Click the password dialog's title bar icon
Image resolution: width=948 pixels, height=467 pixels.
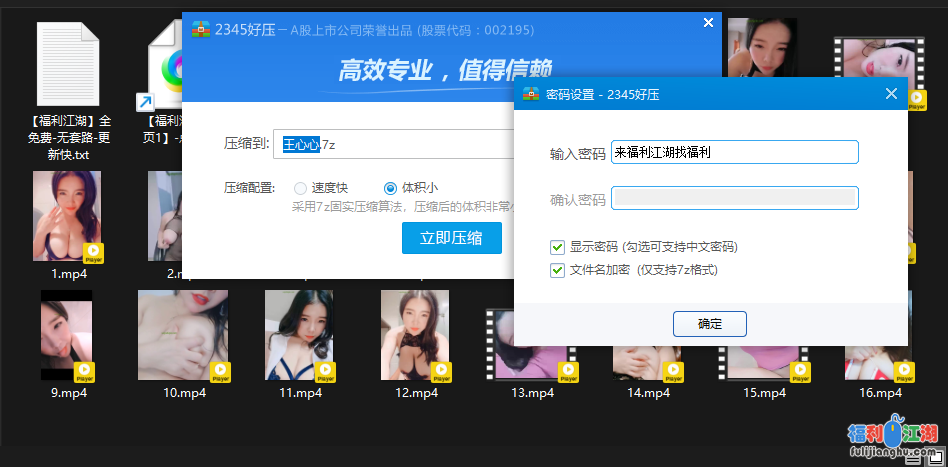click(x=531, y=95)
